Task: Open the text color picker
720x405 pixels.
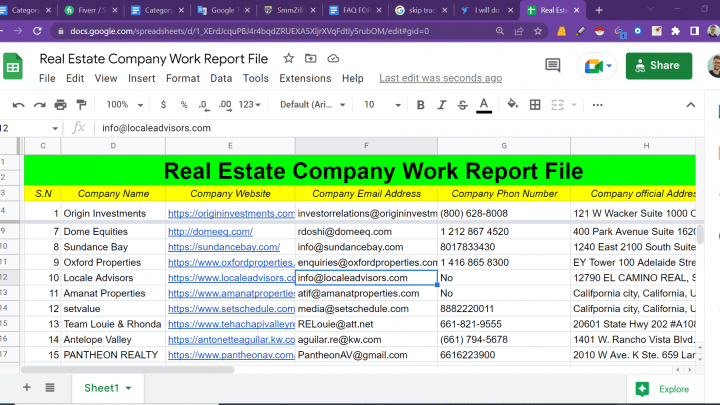Action: pyautogui.click(x=484, y=105)
